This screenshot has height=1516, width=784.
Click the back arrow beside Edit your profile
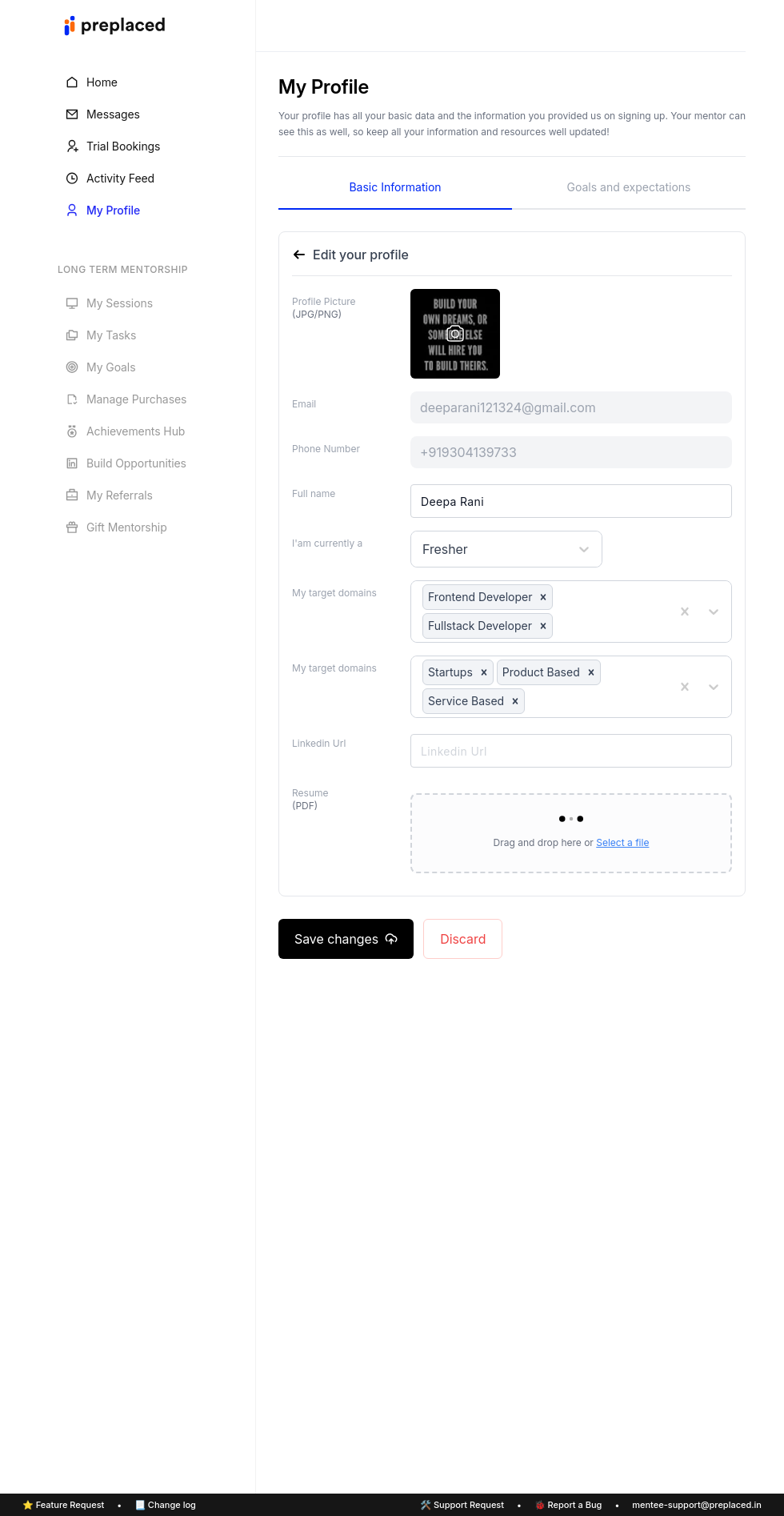[x=299, y=255]
